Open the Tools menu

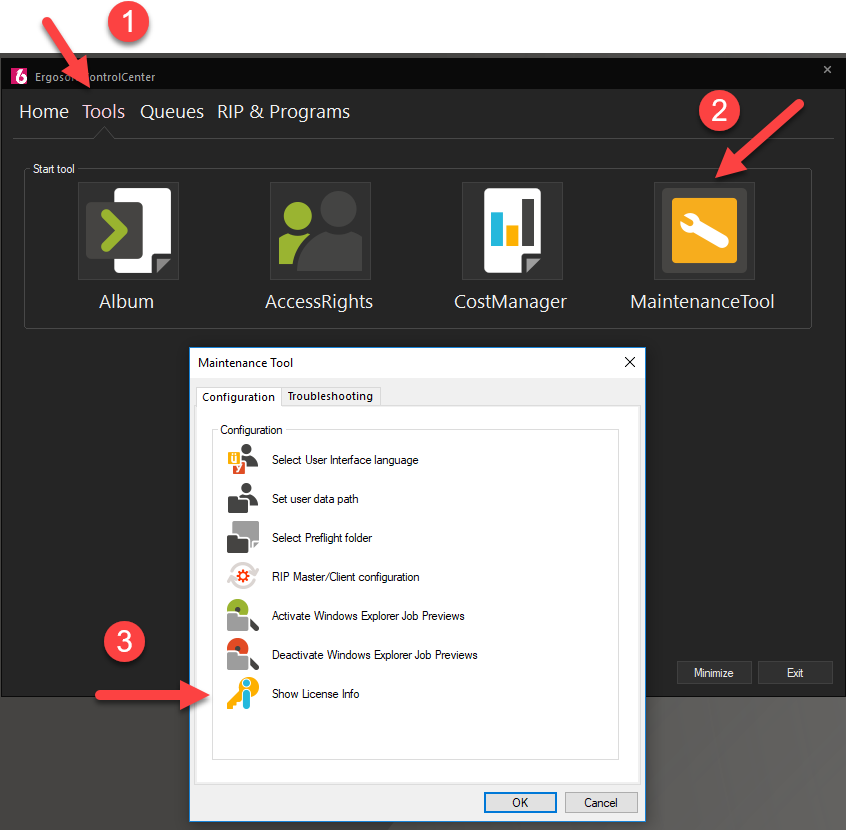pyautogui.click(x=104, y=112)
